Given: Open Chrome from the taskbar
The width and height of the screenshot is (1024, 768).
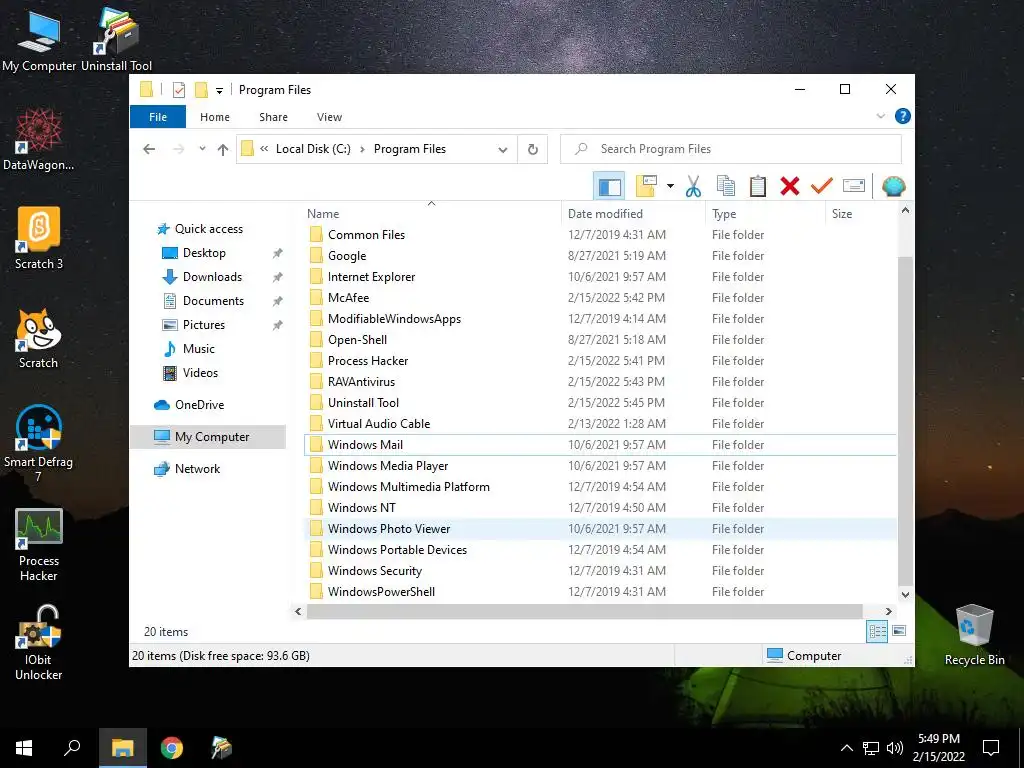Looking at the screenshot, I should pos(172,748).
